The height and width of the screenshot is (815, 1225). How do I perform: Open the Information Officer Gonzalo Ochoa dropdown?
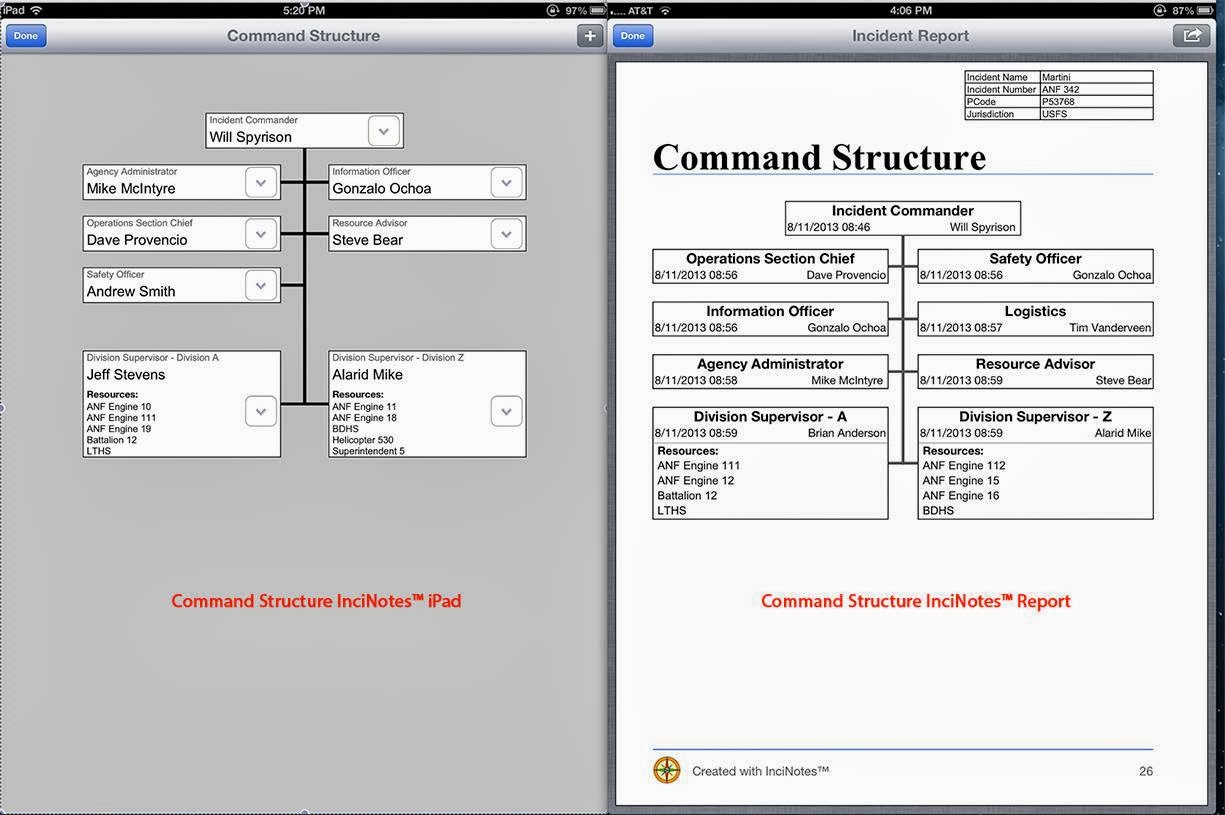pos(507,182)
